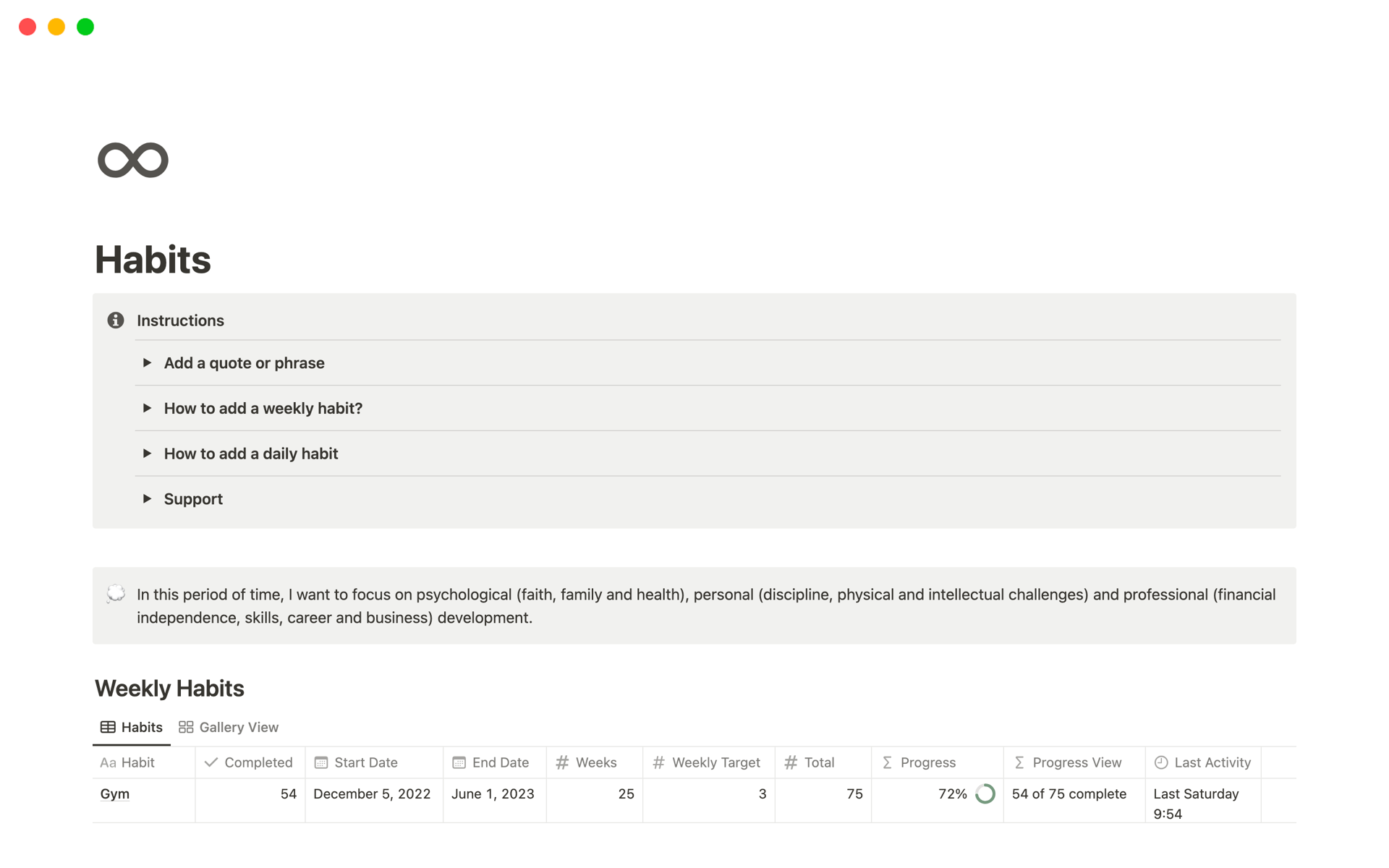Expand the Support toggle arrow

(147, 498)
